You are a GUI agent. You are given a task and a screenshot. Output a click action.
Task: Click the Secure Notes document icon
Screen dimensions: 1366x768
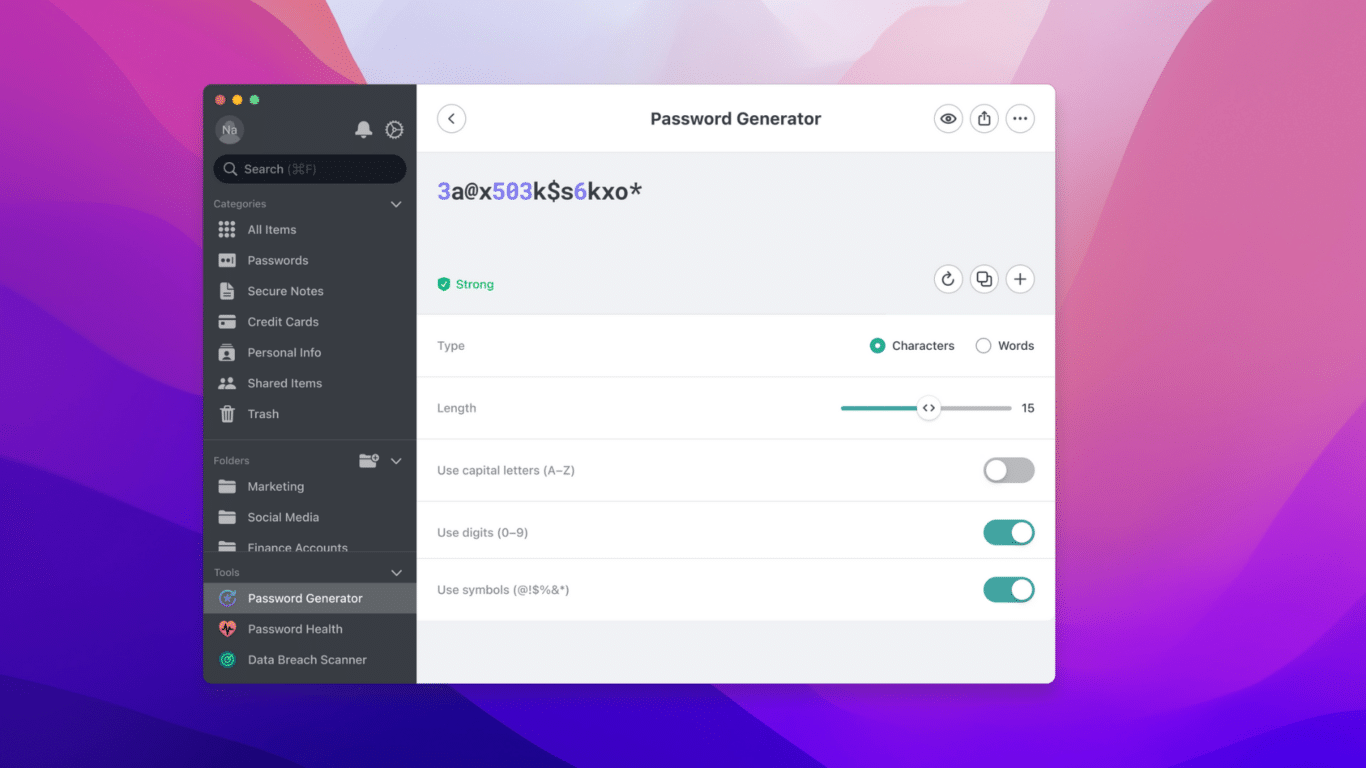pyautogui.click(x=227, y=291)
